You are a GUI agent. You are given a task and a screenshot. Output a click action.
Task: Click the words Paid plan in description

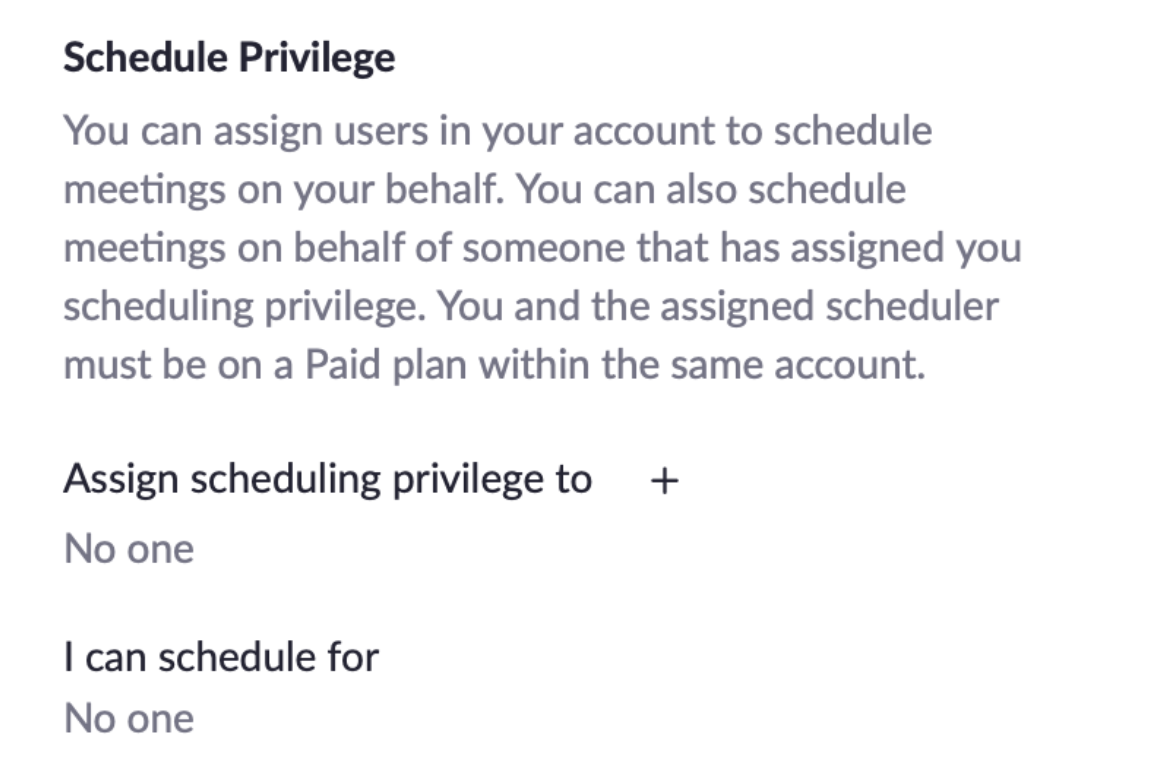point(386,365)
